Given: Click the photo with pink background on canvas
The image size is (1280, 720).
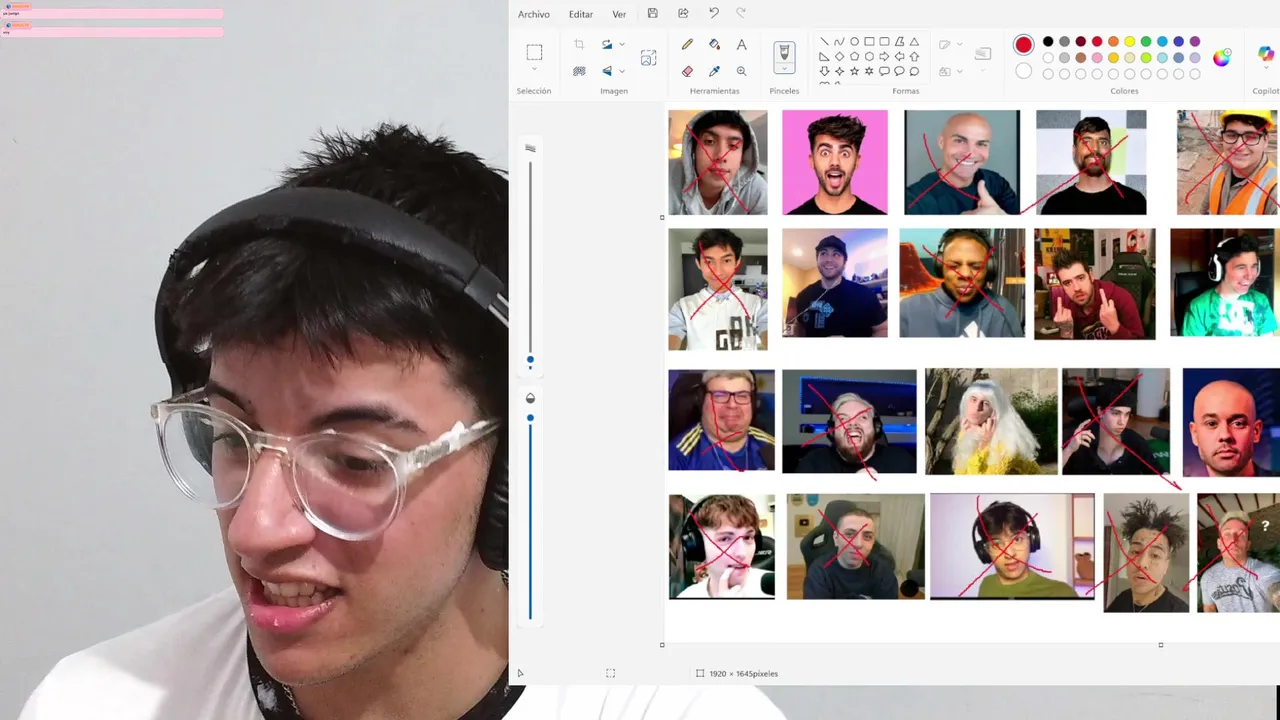Looking at the screenshot, I should click(x=834, y=162).
